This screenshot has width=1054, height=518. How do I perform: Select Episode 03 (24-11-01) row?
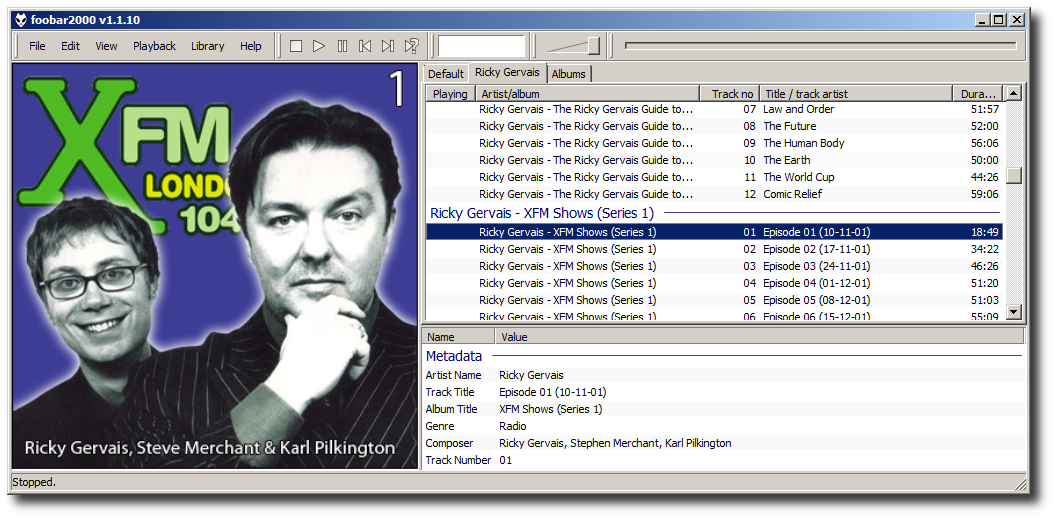[715, 266]
